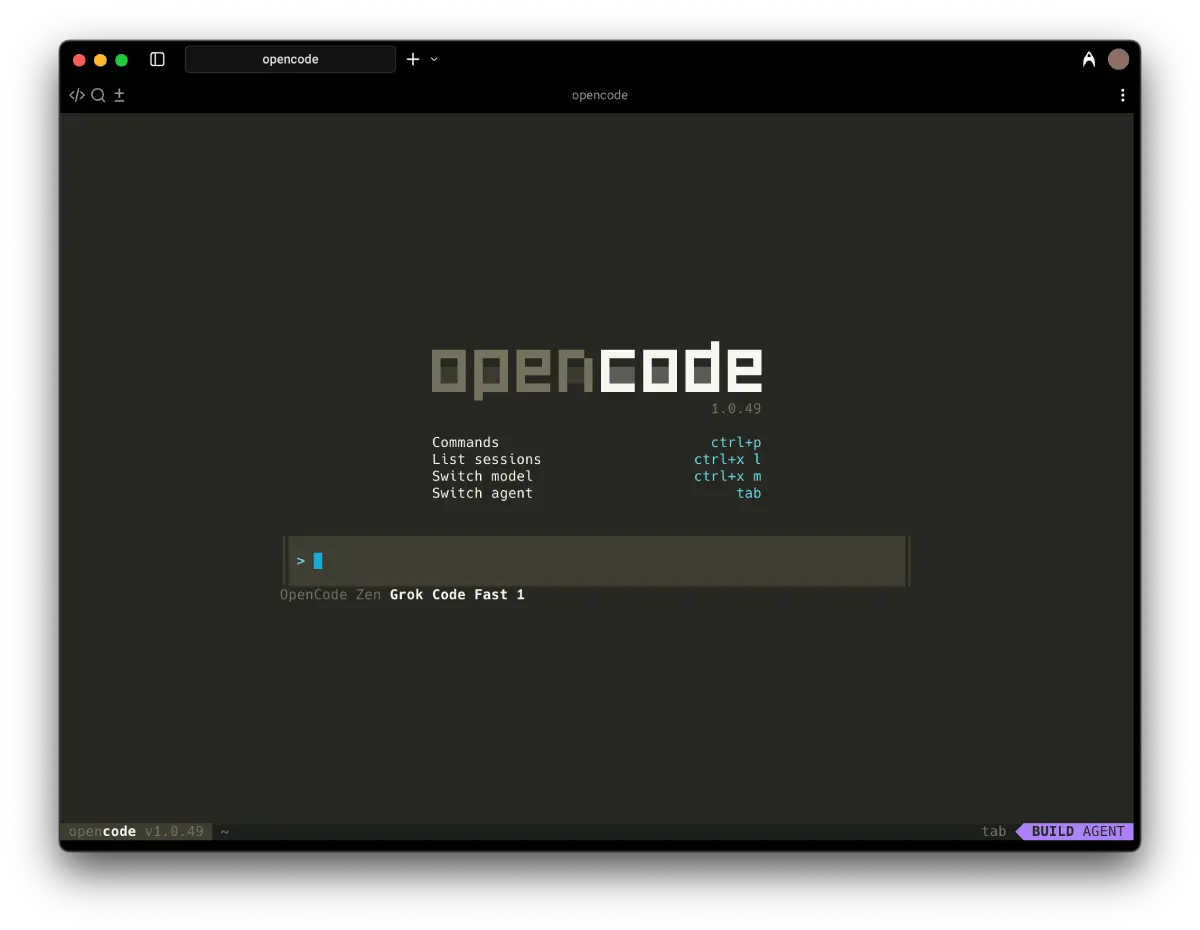Expand the chevron beside the new tab button
The image size is (1200, 930).
point(433,60)
